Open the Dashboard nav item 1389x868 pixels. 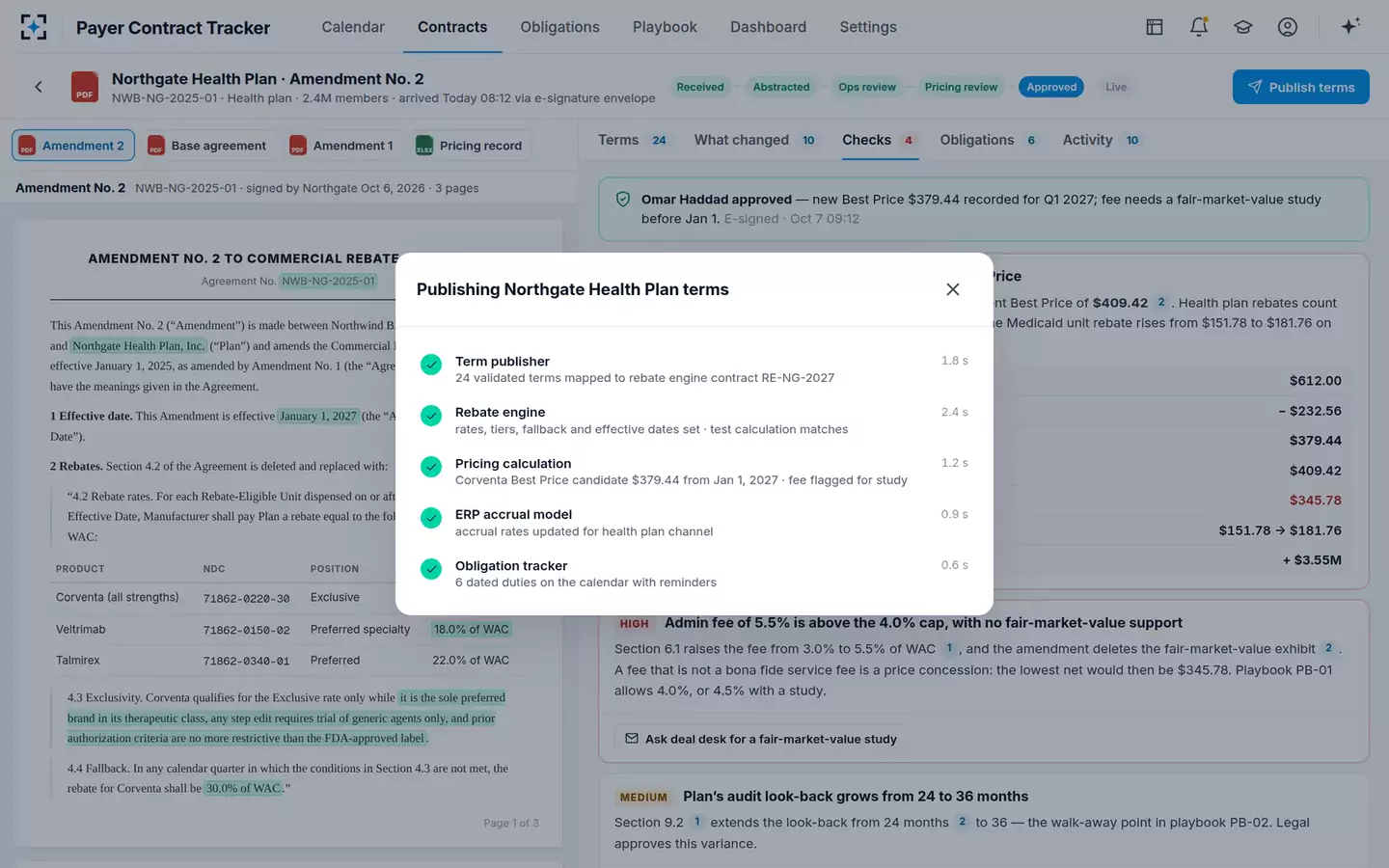pos(768,27)
